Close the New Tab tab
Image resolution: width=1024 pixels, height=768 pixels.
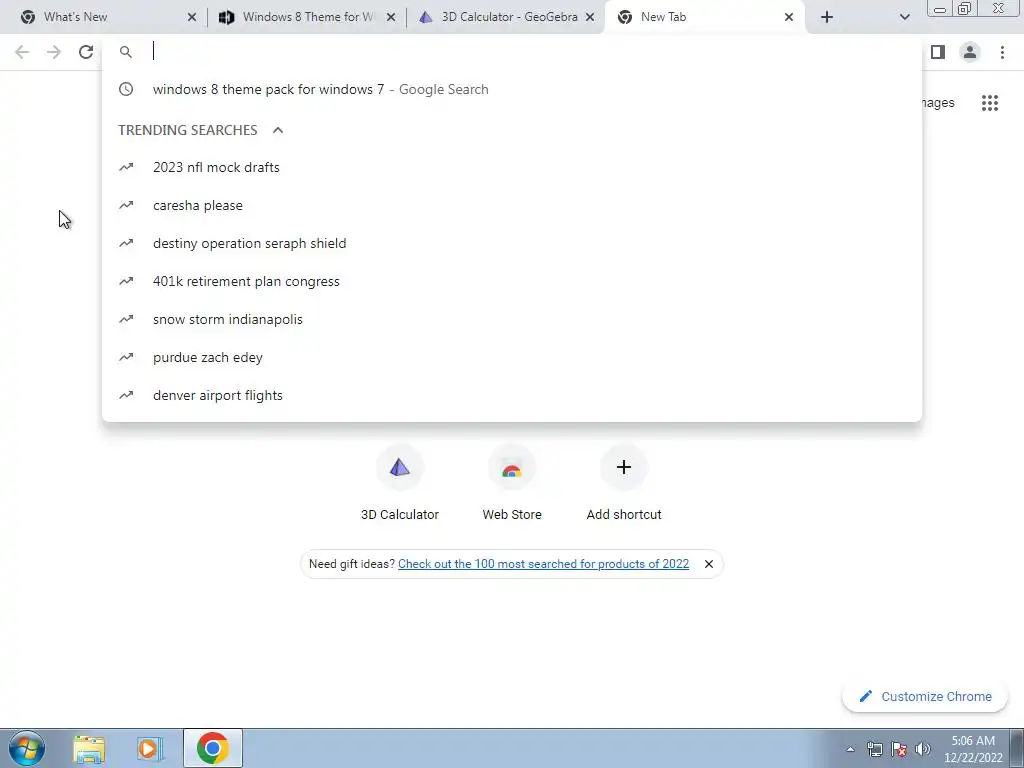tap(789, 17)
